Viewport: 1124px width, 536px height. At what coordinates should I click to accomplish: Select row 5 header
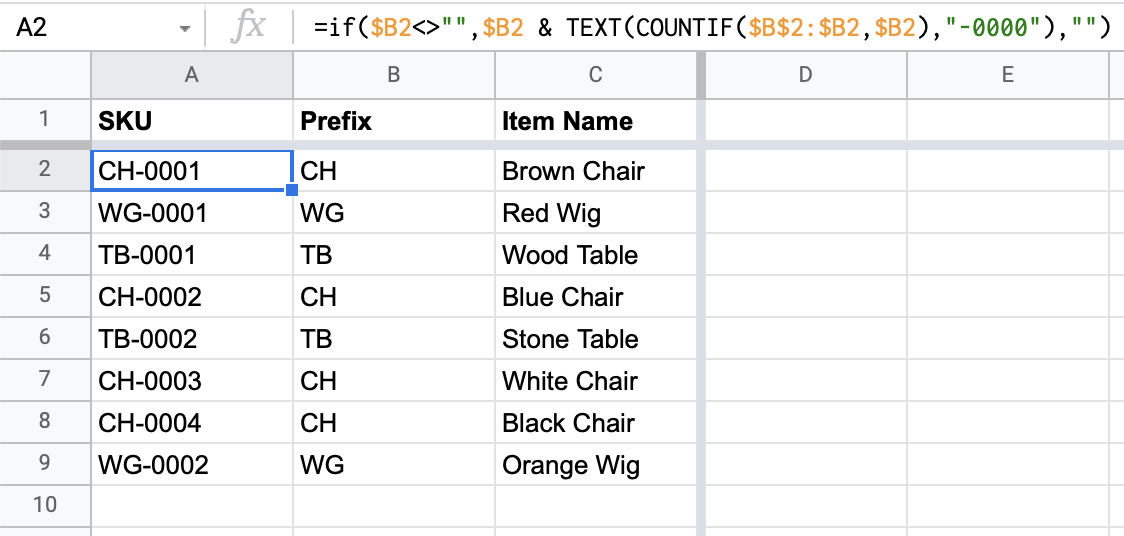point(45,297)
